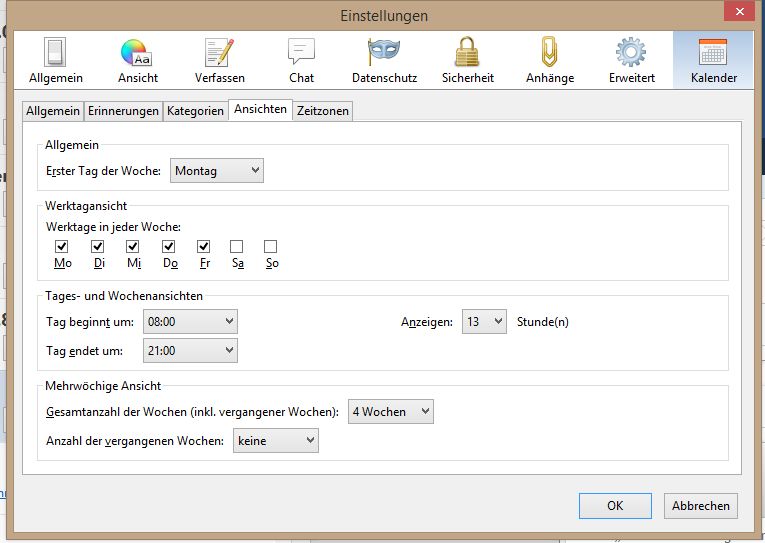This screenshot has height=543, width=765.
Task: Expand the Tag beginnt um dropdown
Action: 190,322
